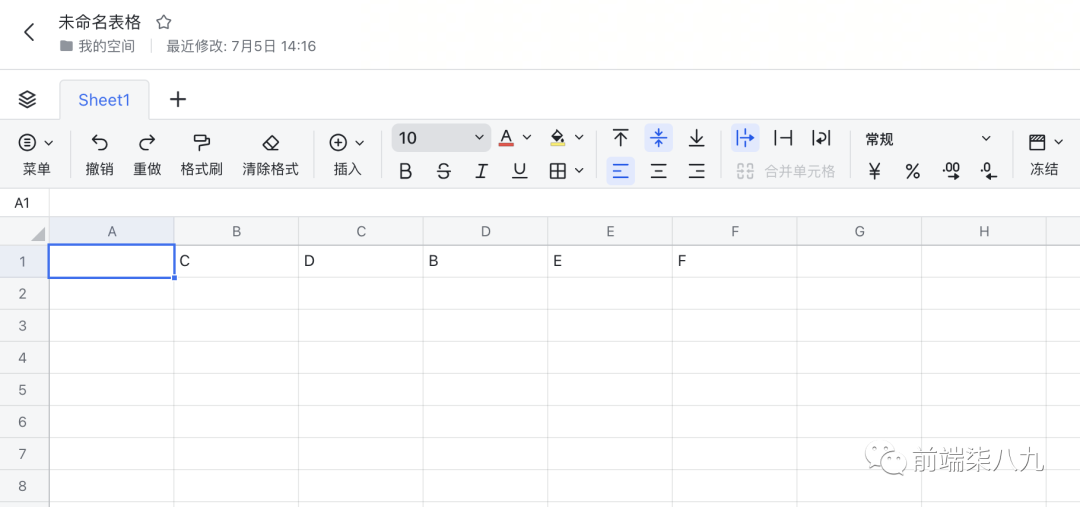Decrease decimal places
This screenshot has width=1080, height=507.
pos(988,171)
